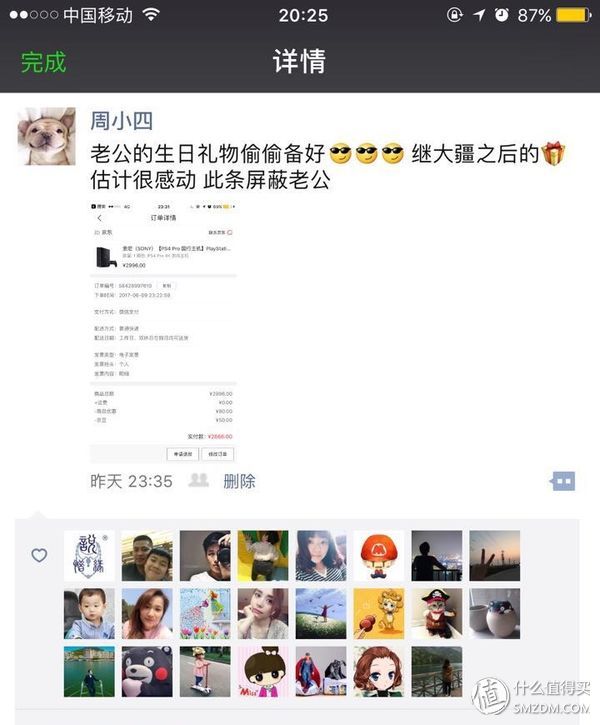Tap the calligraphy logo avatar
The height and width of the screenshot is (725, 600).
(x=89, y=555)
